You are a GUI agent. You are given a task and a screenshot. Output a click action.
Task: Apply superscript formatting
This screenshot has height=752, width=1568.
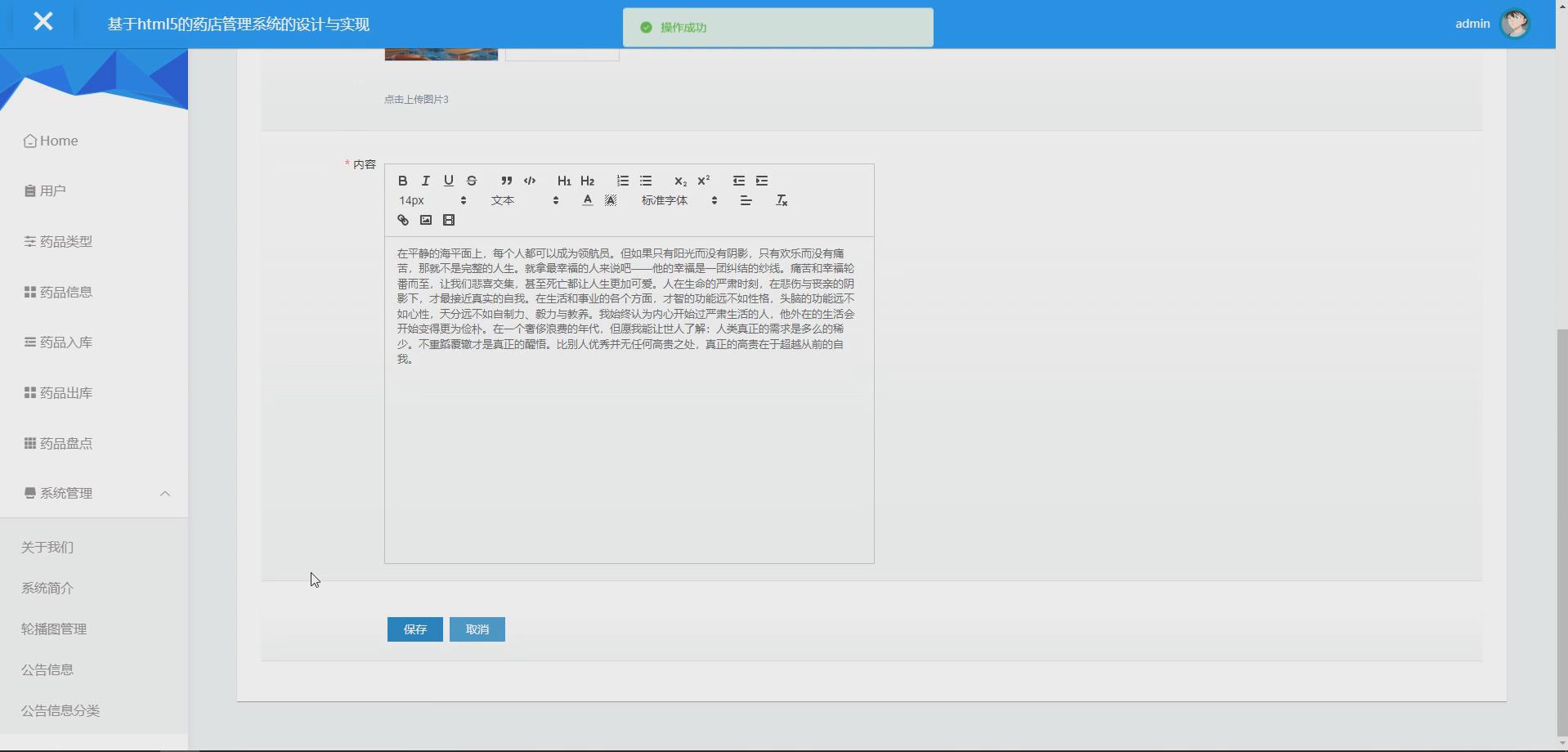[x=705, y=180]
